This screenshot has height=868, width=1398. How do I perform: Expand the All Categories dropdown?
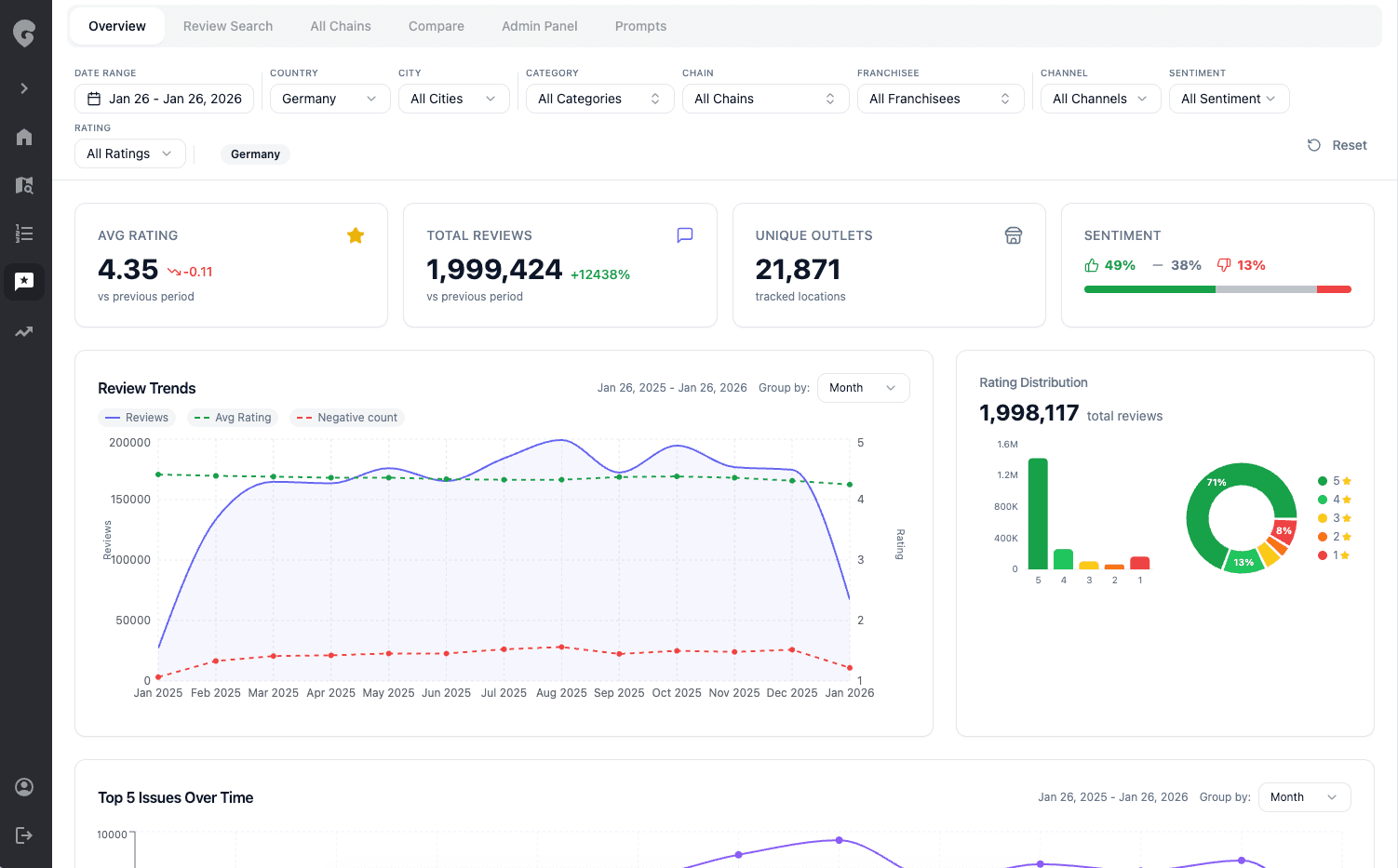[x=599, y=98]
